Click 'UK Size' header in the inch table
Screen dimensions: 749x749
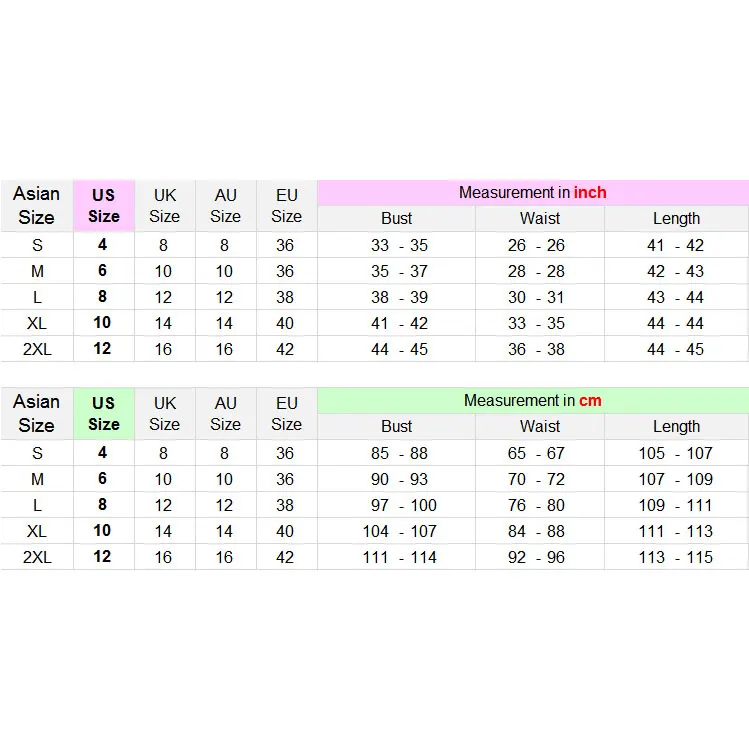165,205
